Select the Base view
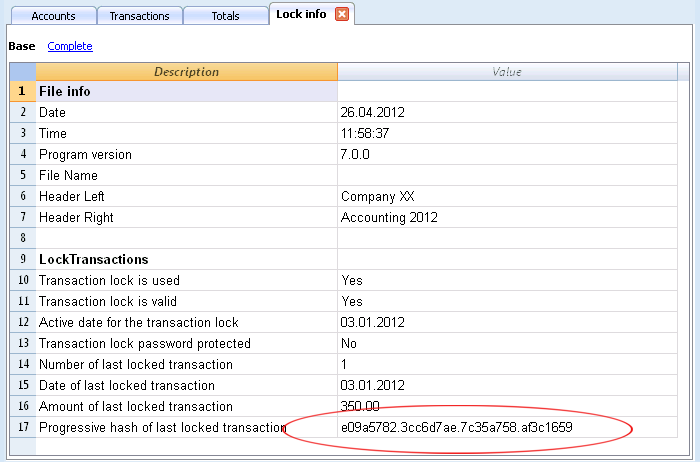Screen dimensions: 700x462 (x=22, y=46)
